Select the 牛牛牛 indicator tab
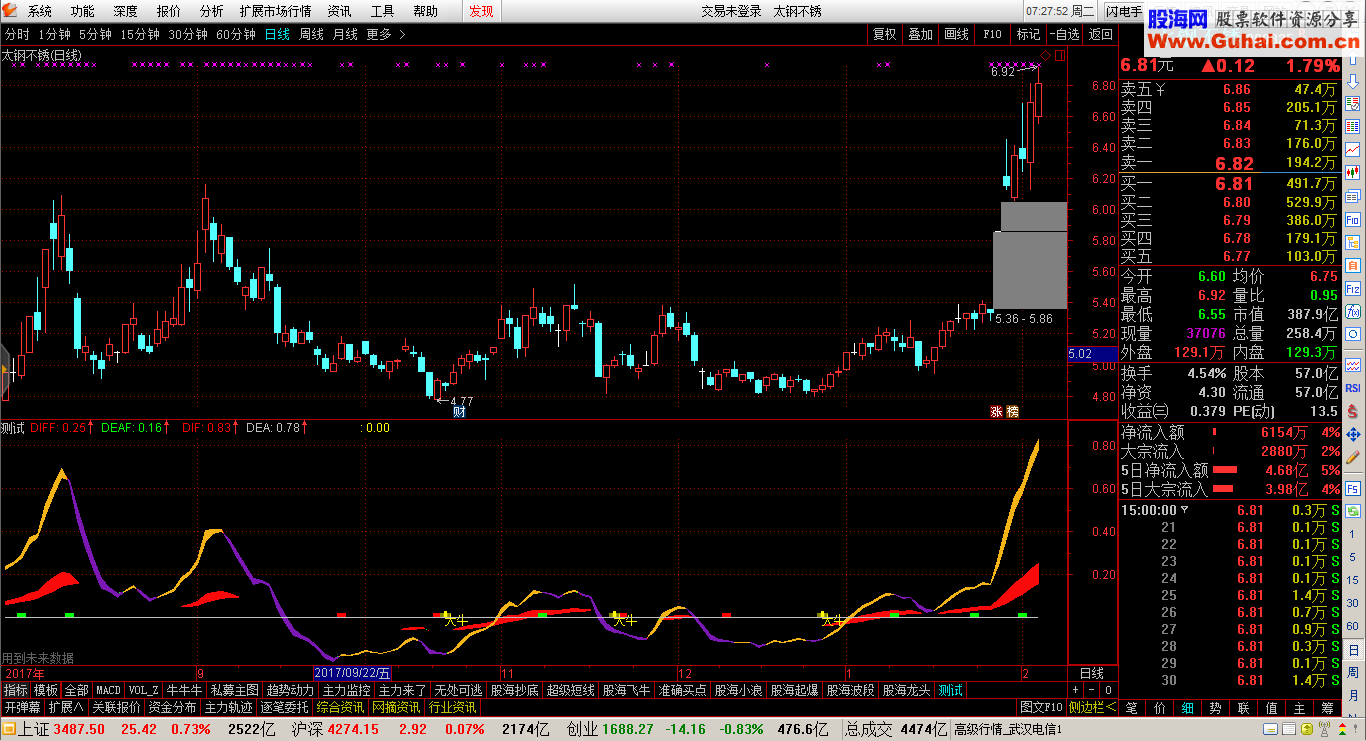1366x741 pixels. 185,690
